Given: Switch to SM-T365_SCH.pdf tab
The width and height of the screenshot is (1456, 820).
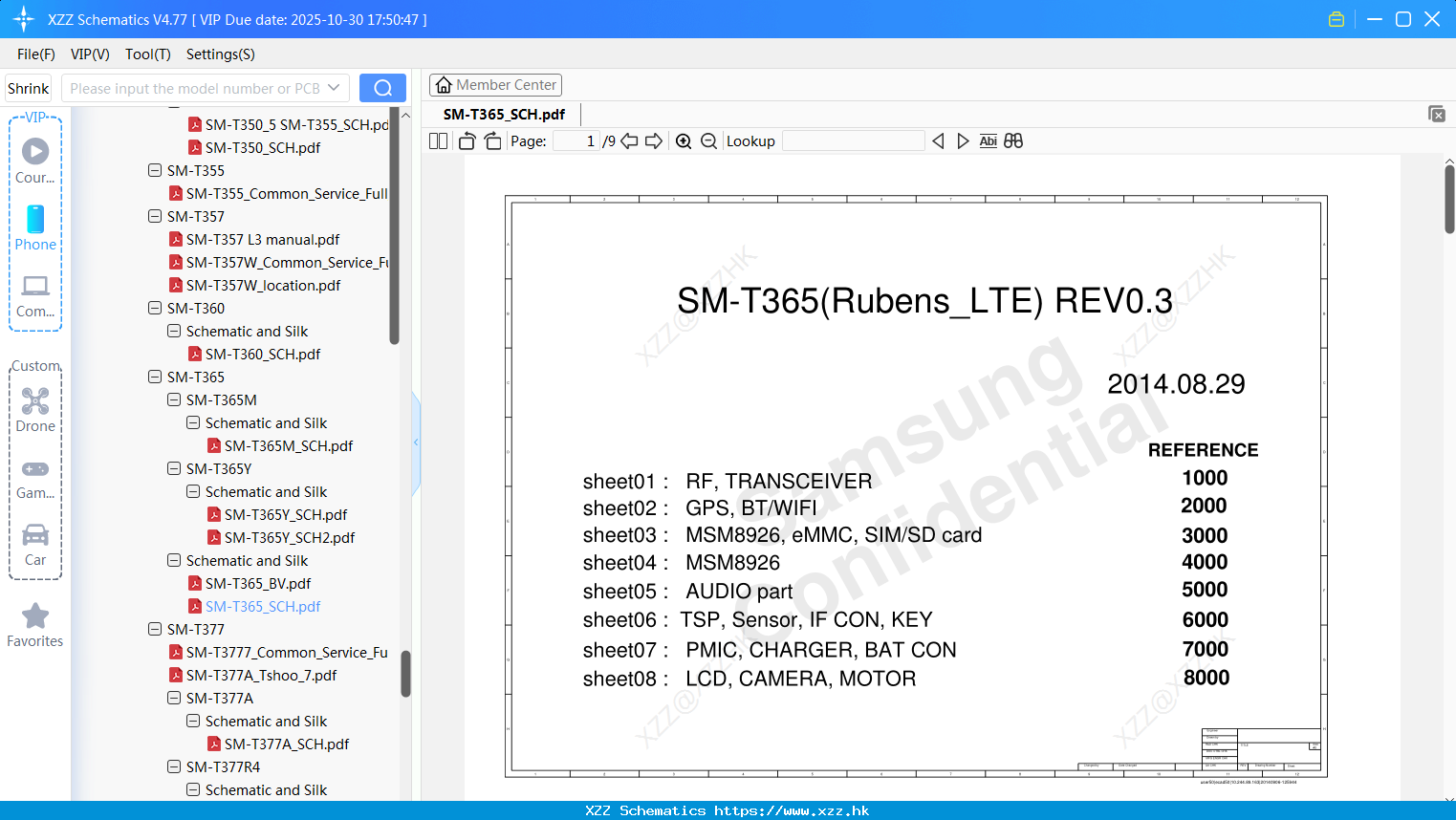Looking at the screenshot, I should (x=504, y=114).
